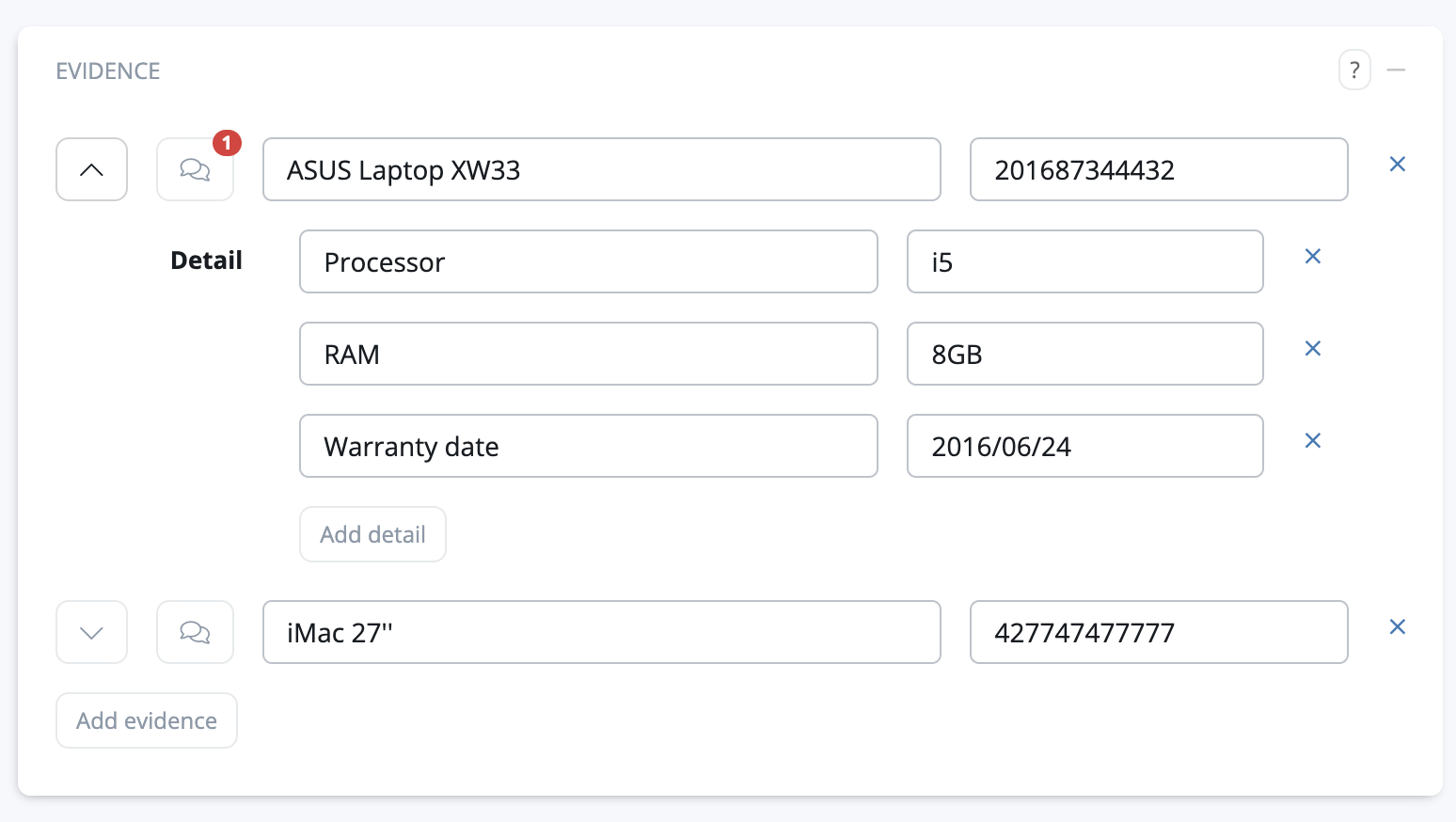Edit the Processor detail name field
This screenshot has height=822, width=1456.
588,261
